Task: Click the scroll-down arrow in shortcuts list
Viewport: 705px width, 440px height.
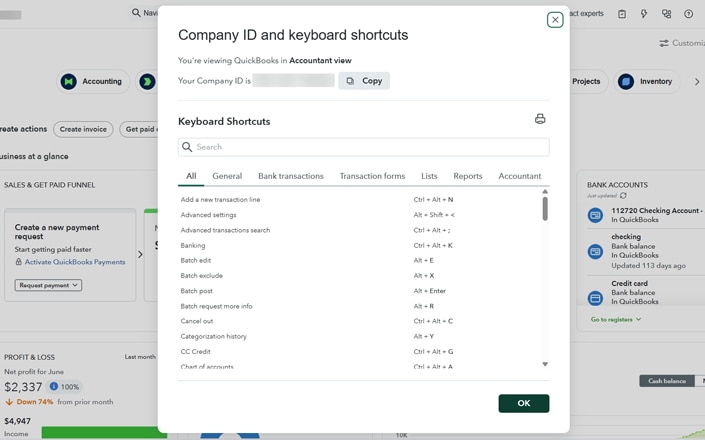Action: (x=545, y=364)
